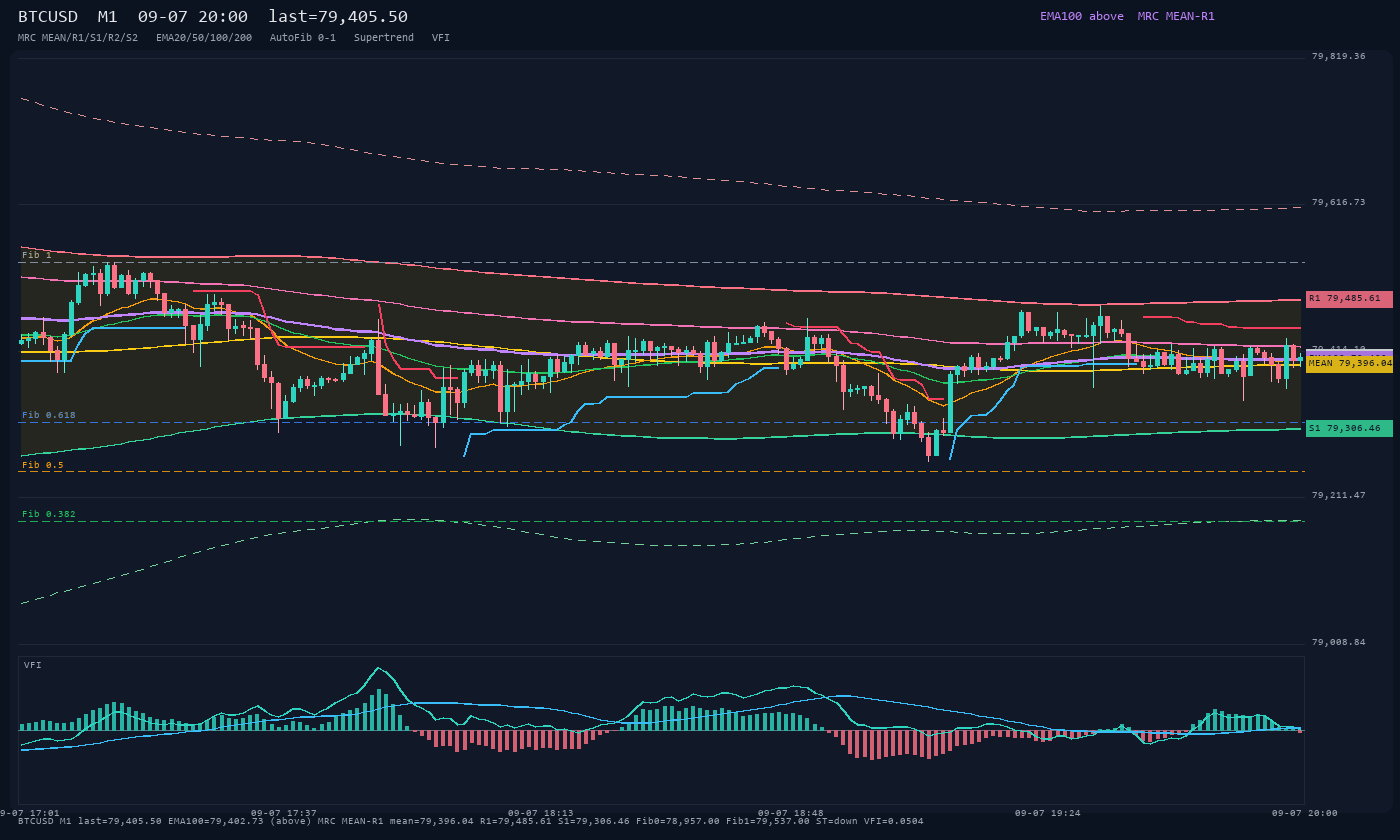Click the Fib 0.382 level label
Viewport: 1400px width, 840px height.
(49, 514)
